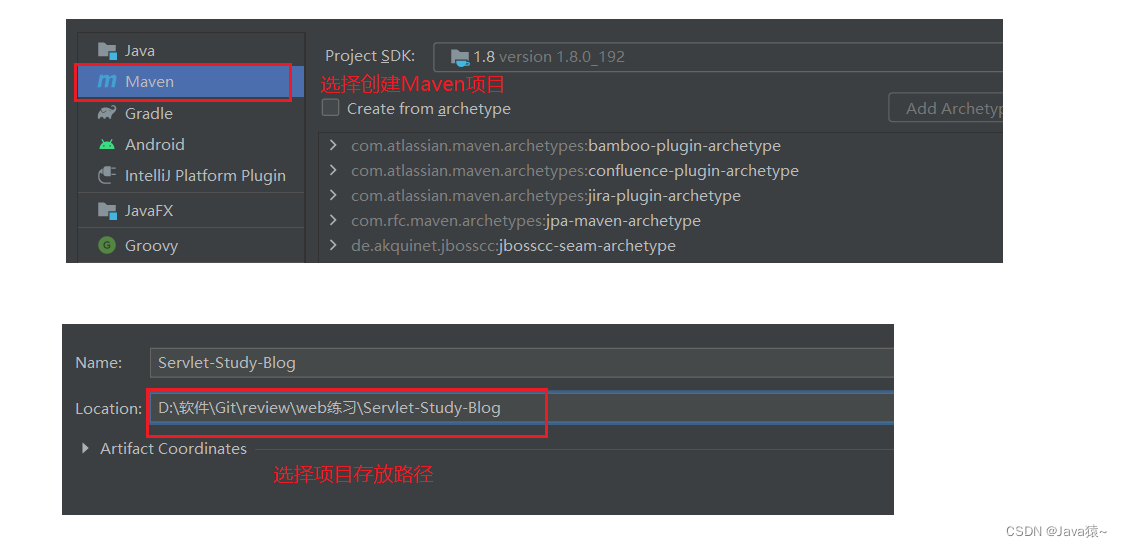Click the Location: field label

click(x=109, y=409)
